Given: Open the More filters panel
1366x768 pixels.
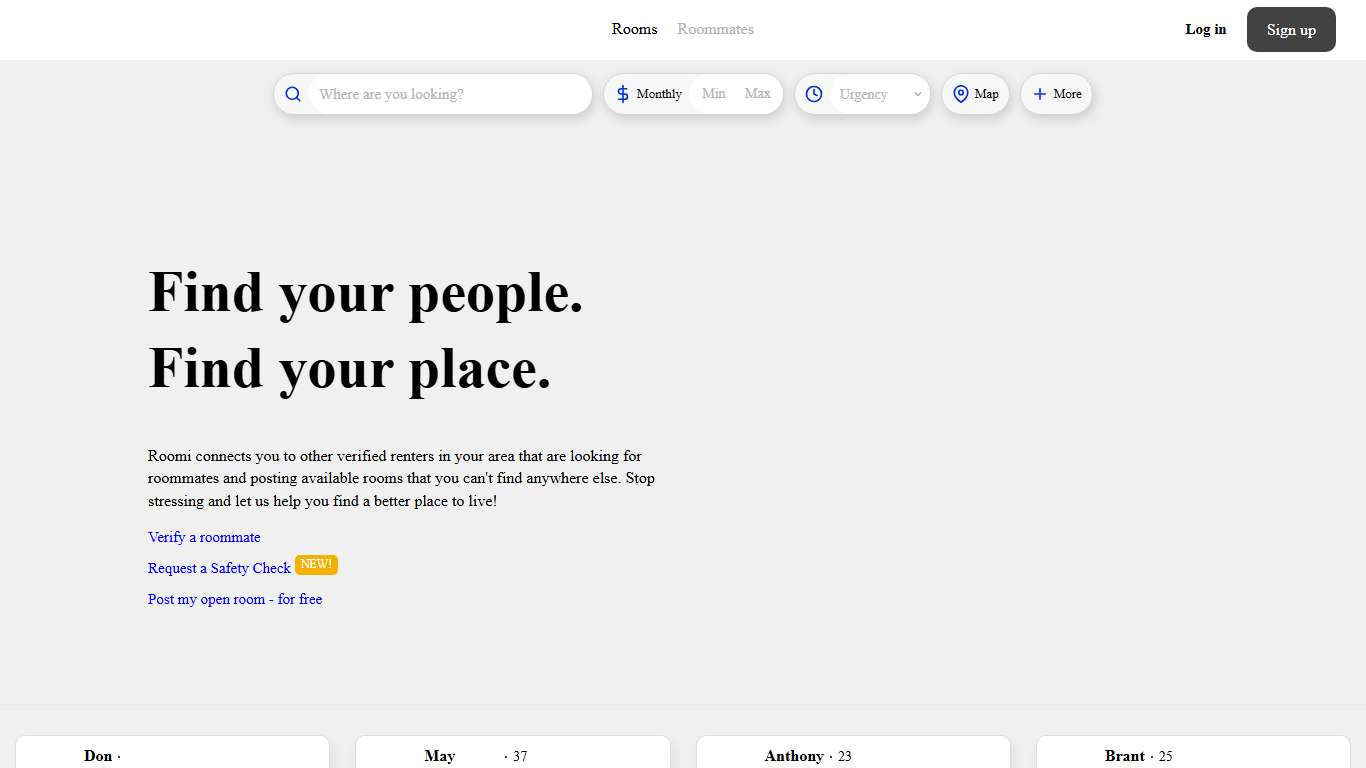Looking at the screenshot, I should point(1056,93).
